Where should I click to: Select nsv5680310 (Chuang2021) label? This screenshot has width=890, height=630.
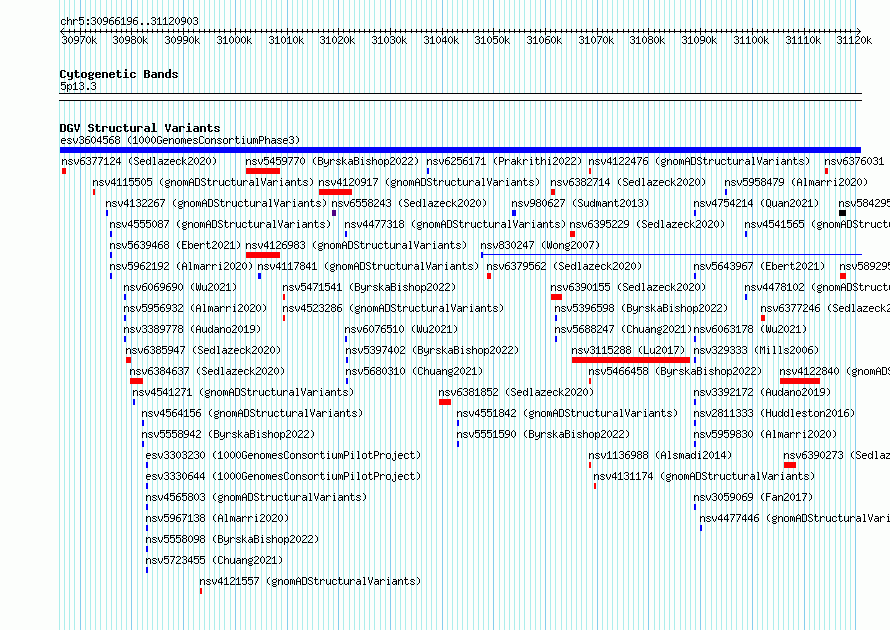pyautogui.click(x=414, y=371)
